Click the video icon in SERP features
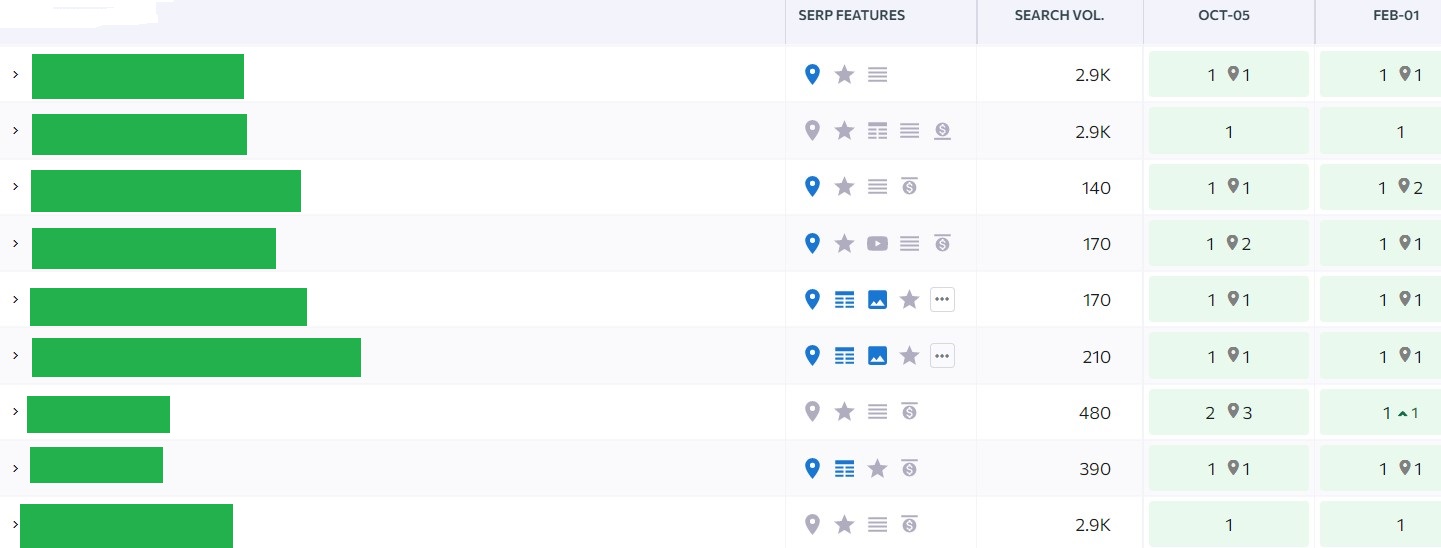The width and height of the screenshot is (1441, 548). pyautogui.click(x=877, y=243)
